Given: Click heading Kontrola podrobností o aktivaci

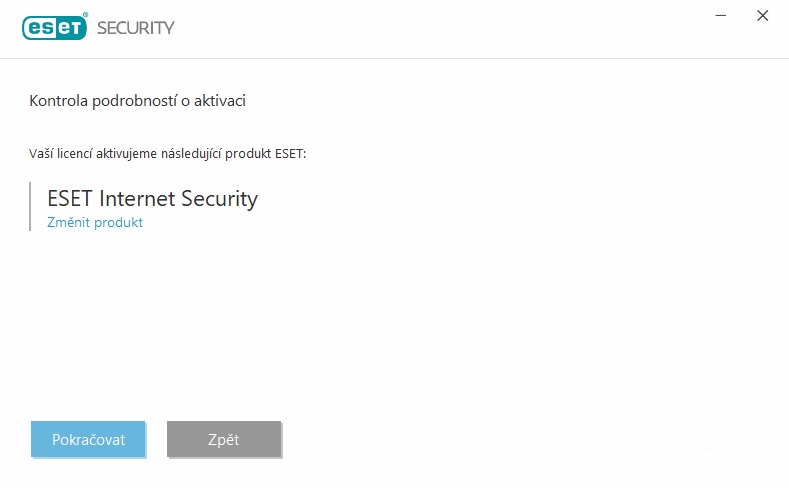Looking at the screenshot, I should pos(137,101).
